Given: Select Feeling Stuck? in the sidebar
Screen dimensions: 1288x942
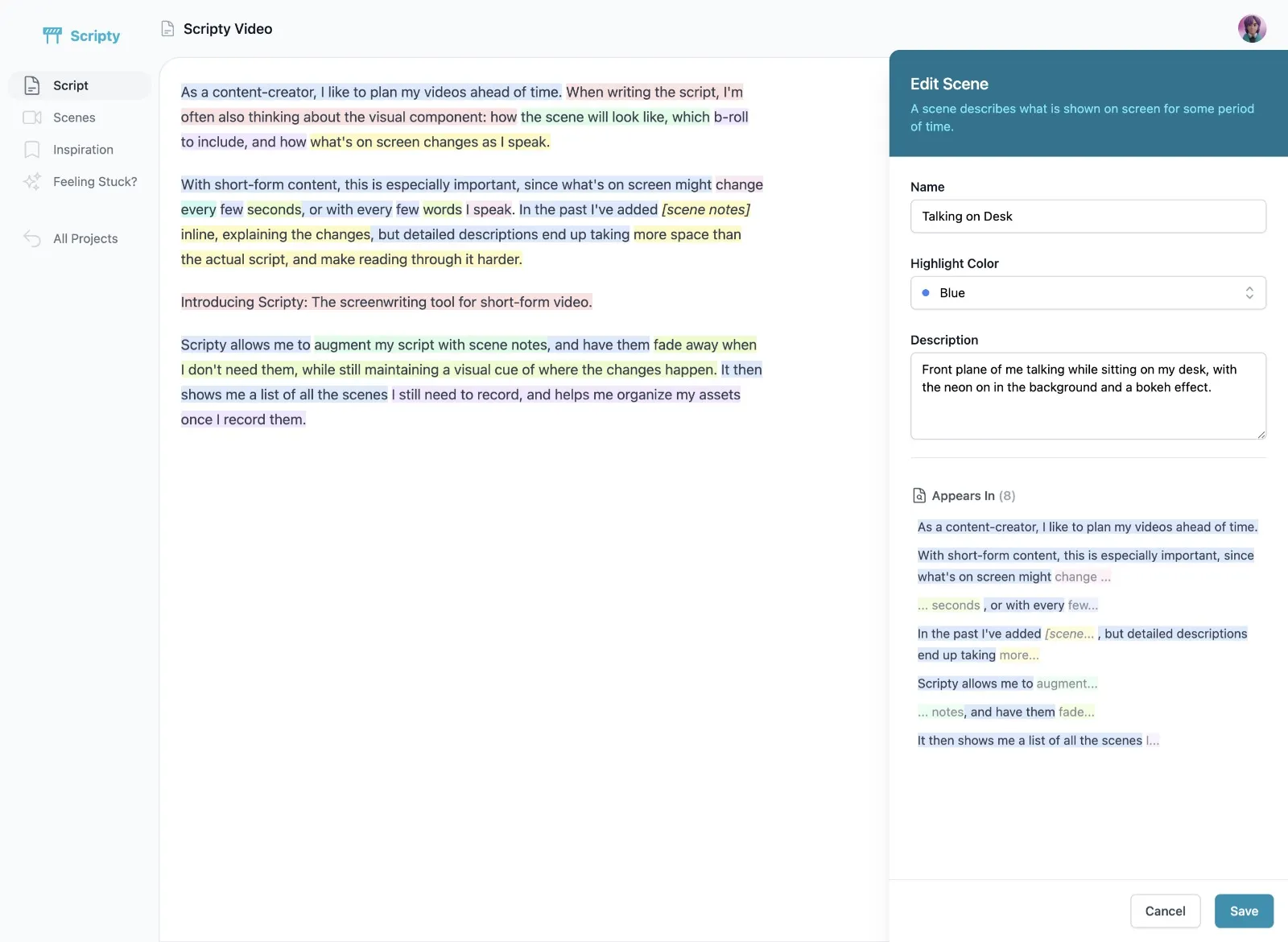Looking at the screenshot, I should point(95,182).
